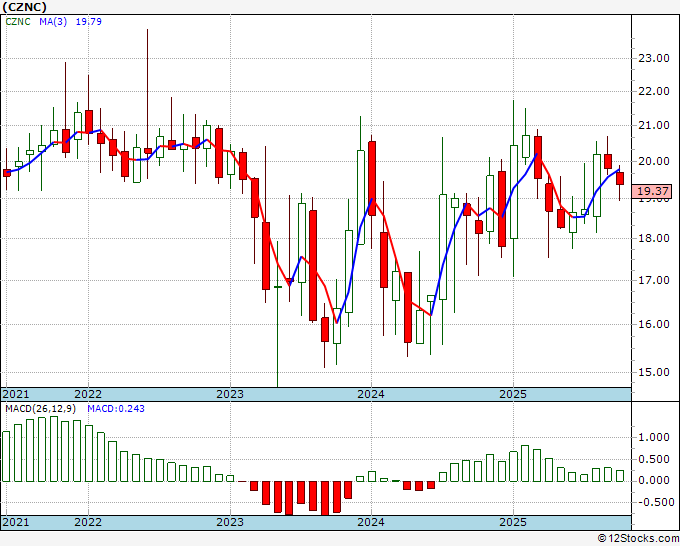The width and height of the screenshot is (680, 546).
Task: Click 2025 on the MACD timeline
Action: click(513, 522)
